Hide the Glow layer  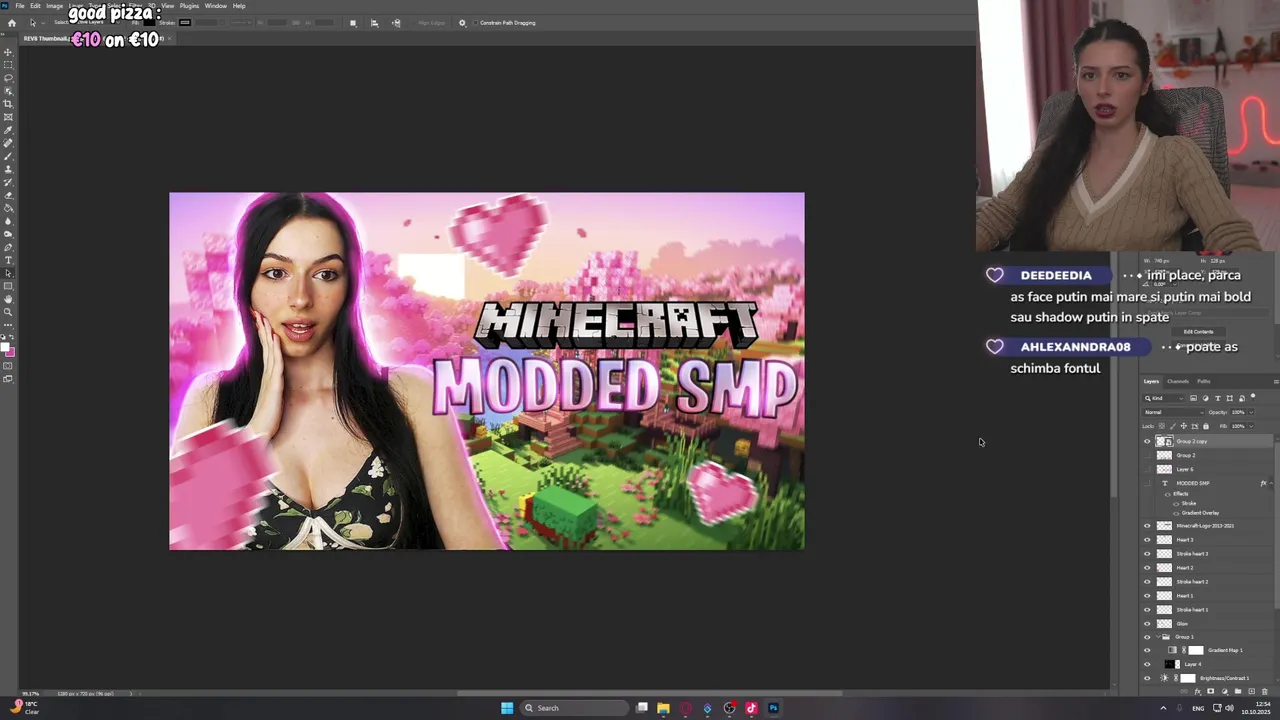1147,624
